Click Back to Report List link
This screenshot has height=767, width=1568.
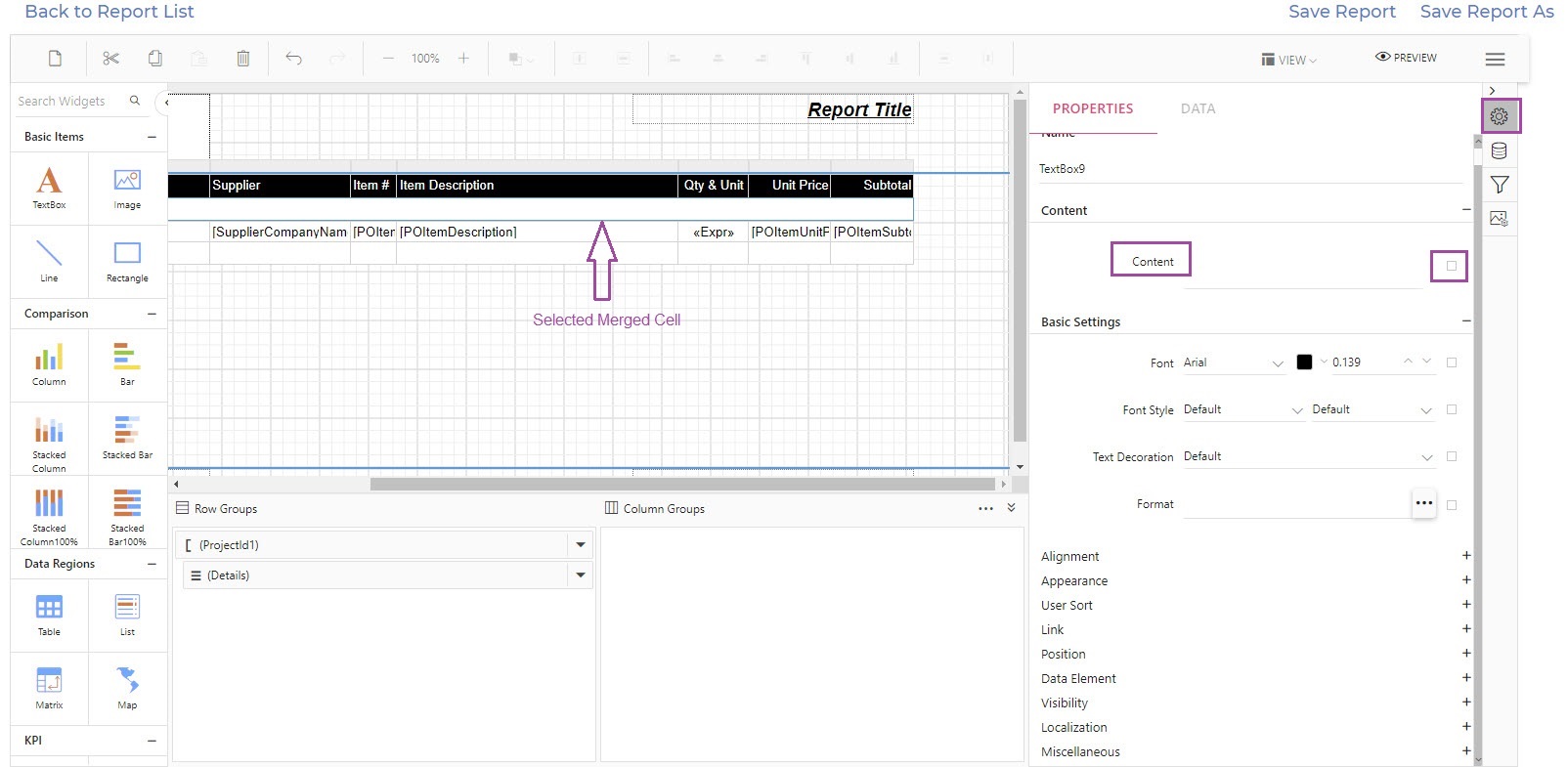(x=109, y=12)
